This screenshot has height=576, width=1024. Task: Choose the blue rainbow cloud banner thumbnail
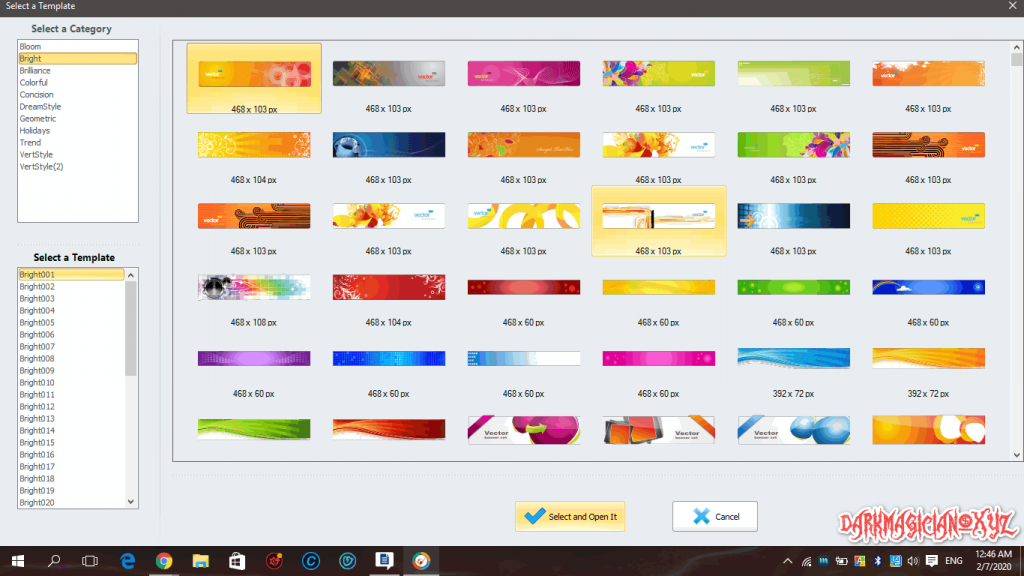pos(928,287)
